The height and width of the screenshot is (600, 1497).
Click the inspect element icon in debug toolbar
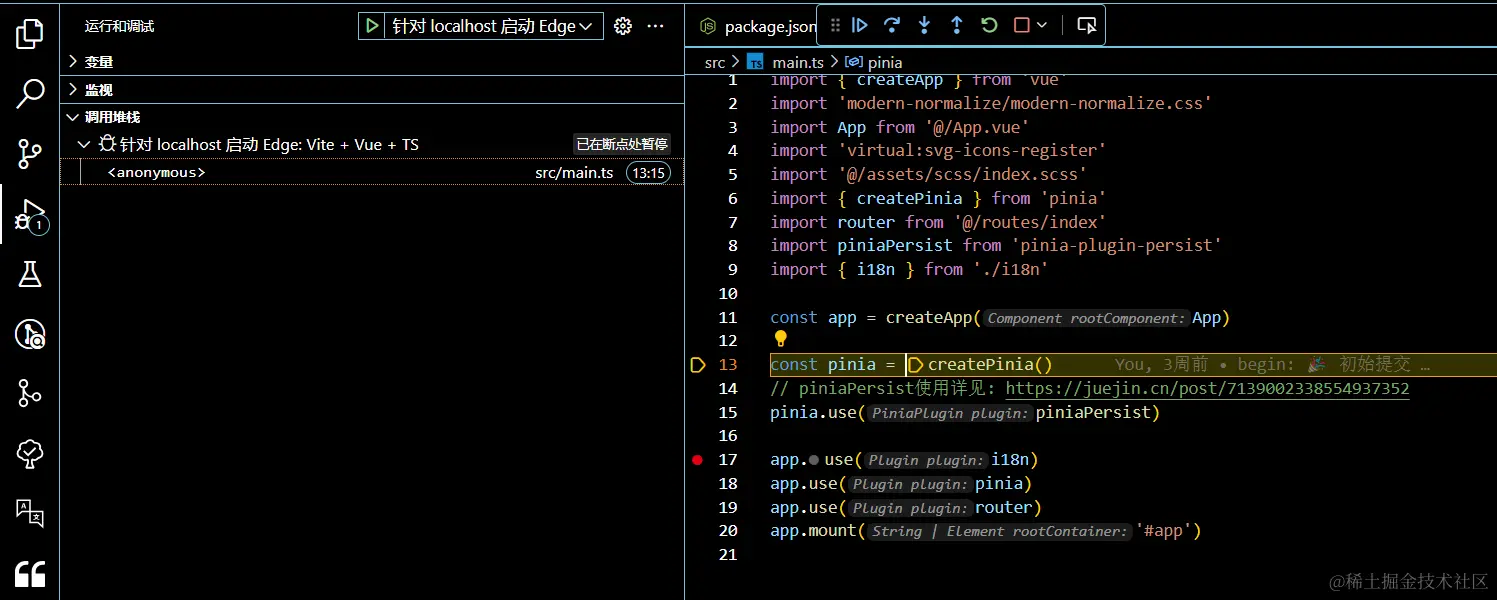[1086, 25]
